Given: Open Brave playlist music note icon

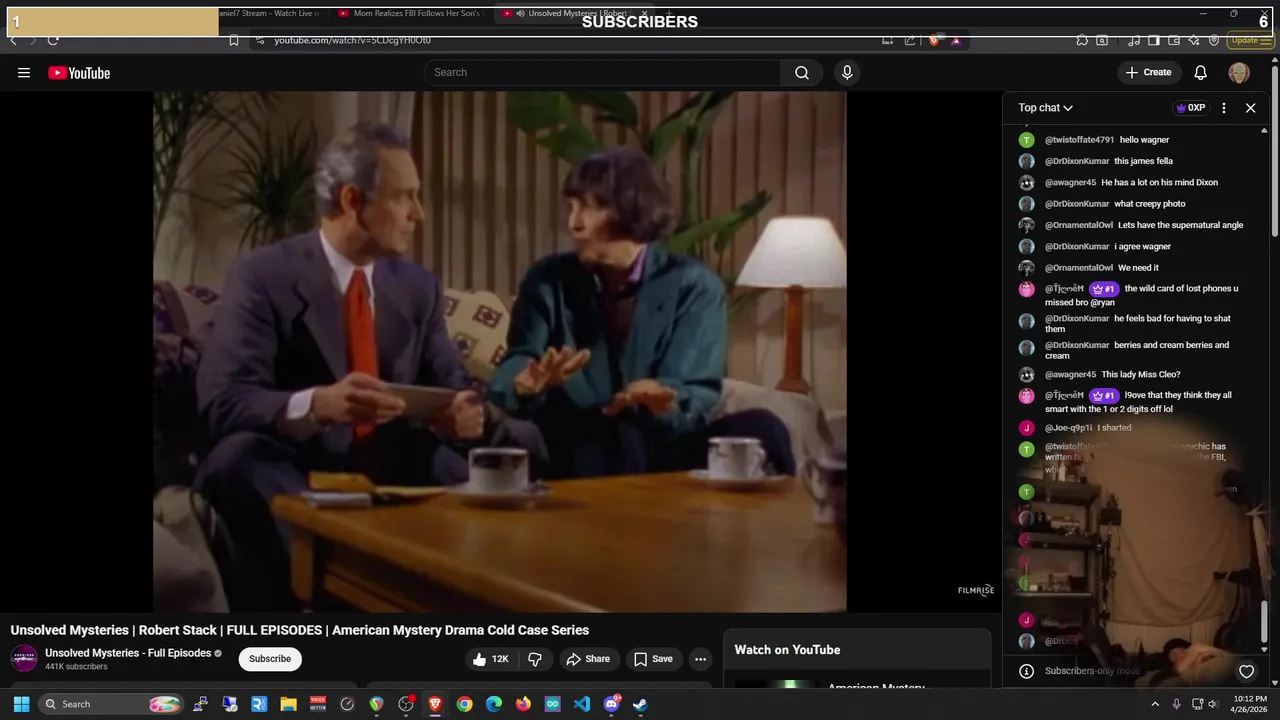Looking at the screenshot, I should click(1134, 40).
